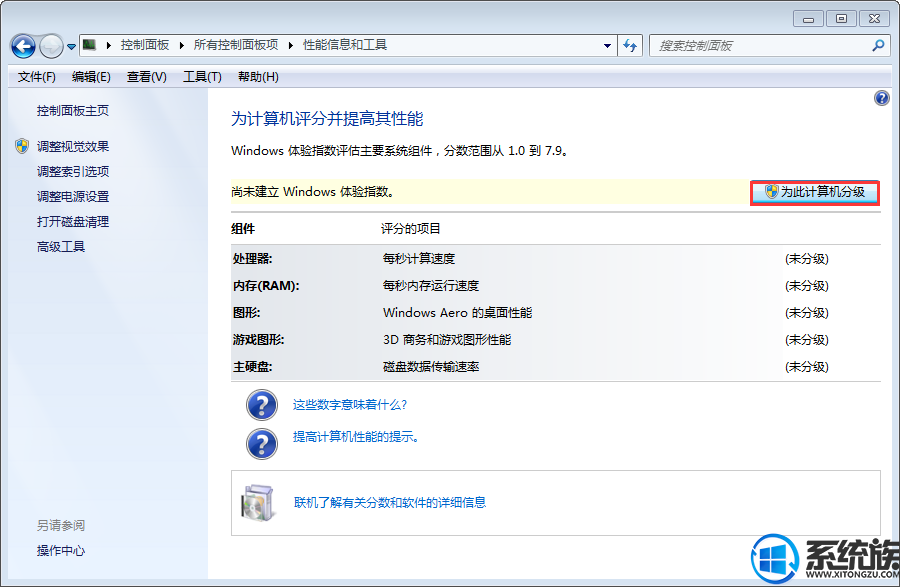
Task: Click 3D 商务和游戏图形性能 text
Action: tap(447, 340)
